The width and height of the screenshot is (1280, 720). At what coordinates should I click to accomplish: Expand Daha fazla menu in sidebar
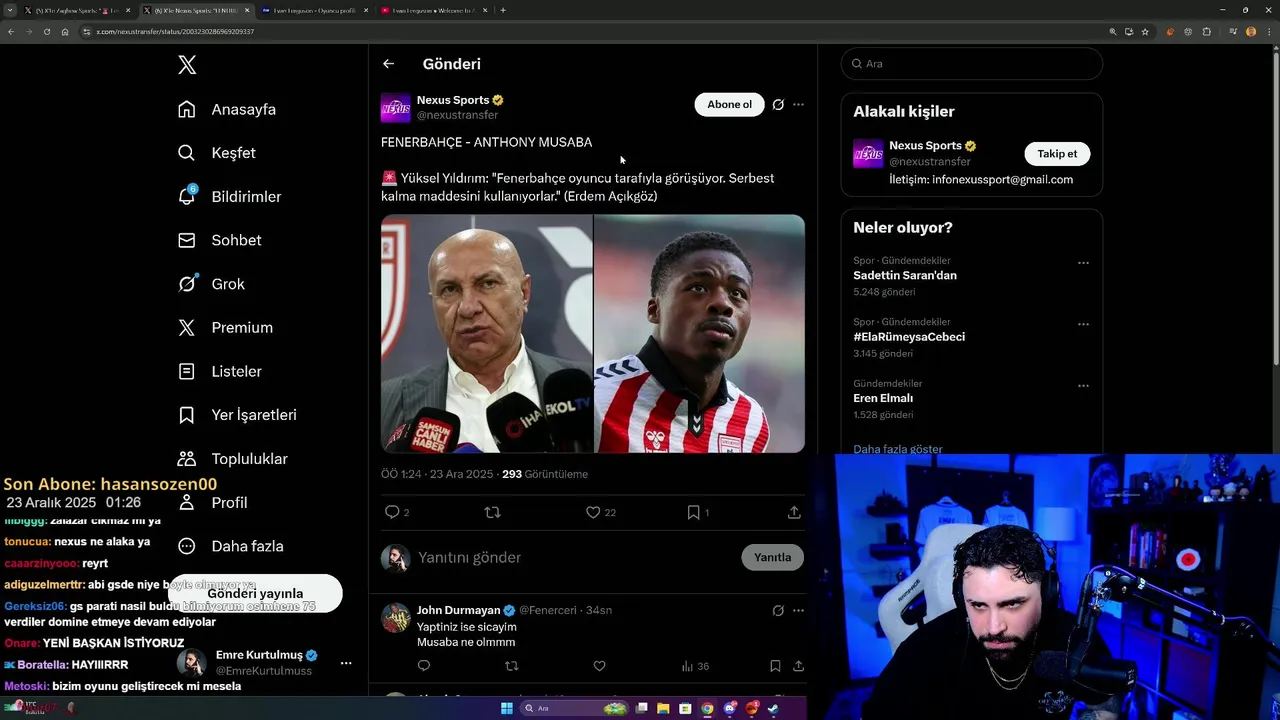click(230, 546)
